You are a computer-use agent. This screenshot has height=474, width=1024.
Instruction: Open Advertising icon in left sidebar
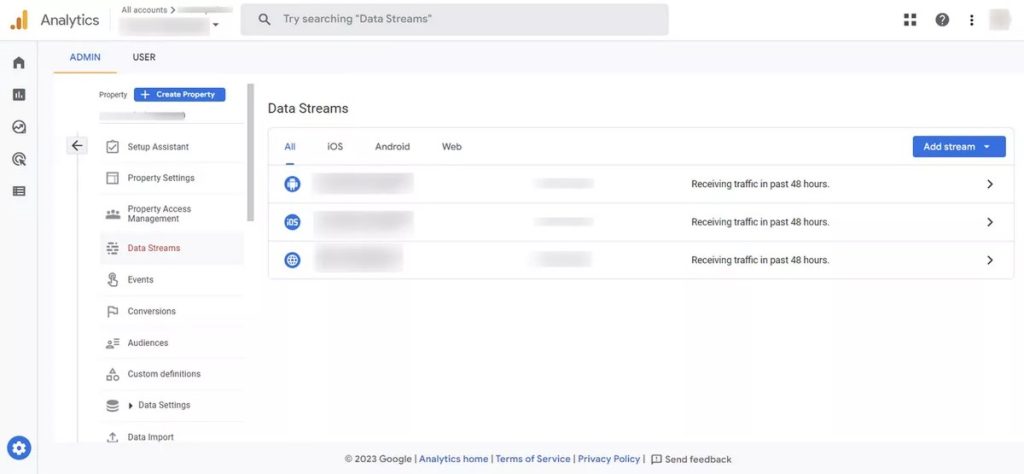18,159
